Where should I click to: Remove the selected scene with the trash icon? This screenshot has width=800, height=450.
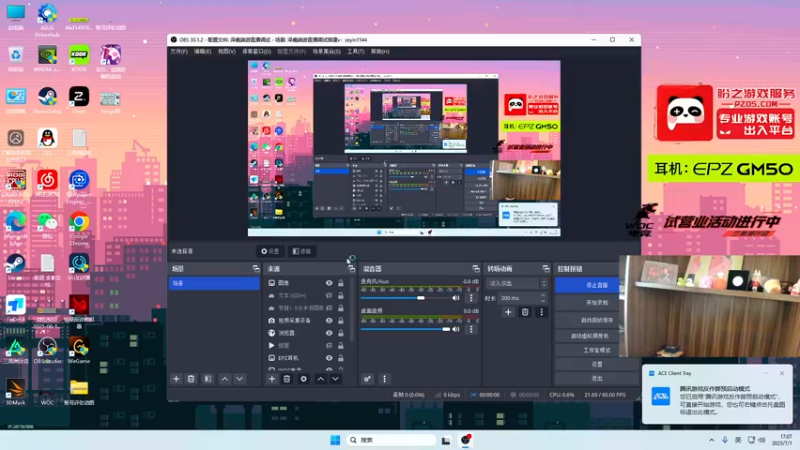(191, 379)
